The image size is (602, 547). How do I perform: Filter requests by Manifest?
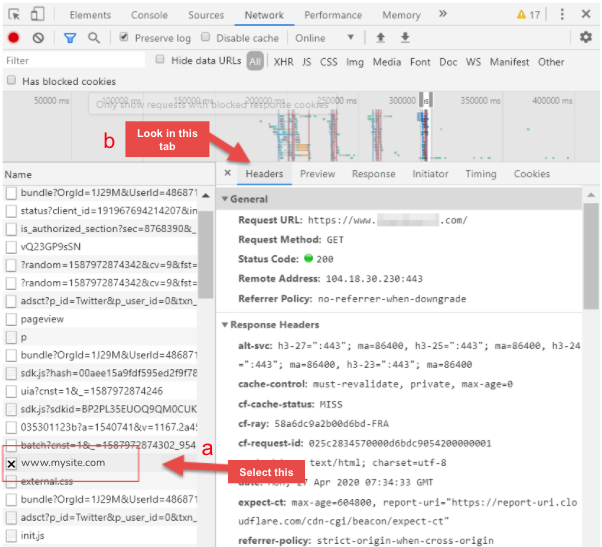click(509, 62)
